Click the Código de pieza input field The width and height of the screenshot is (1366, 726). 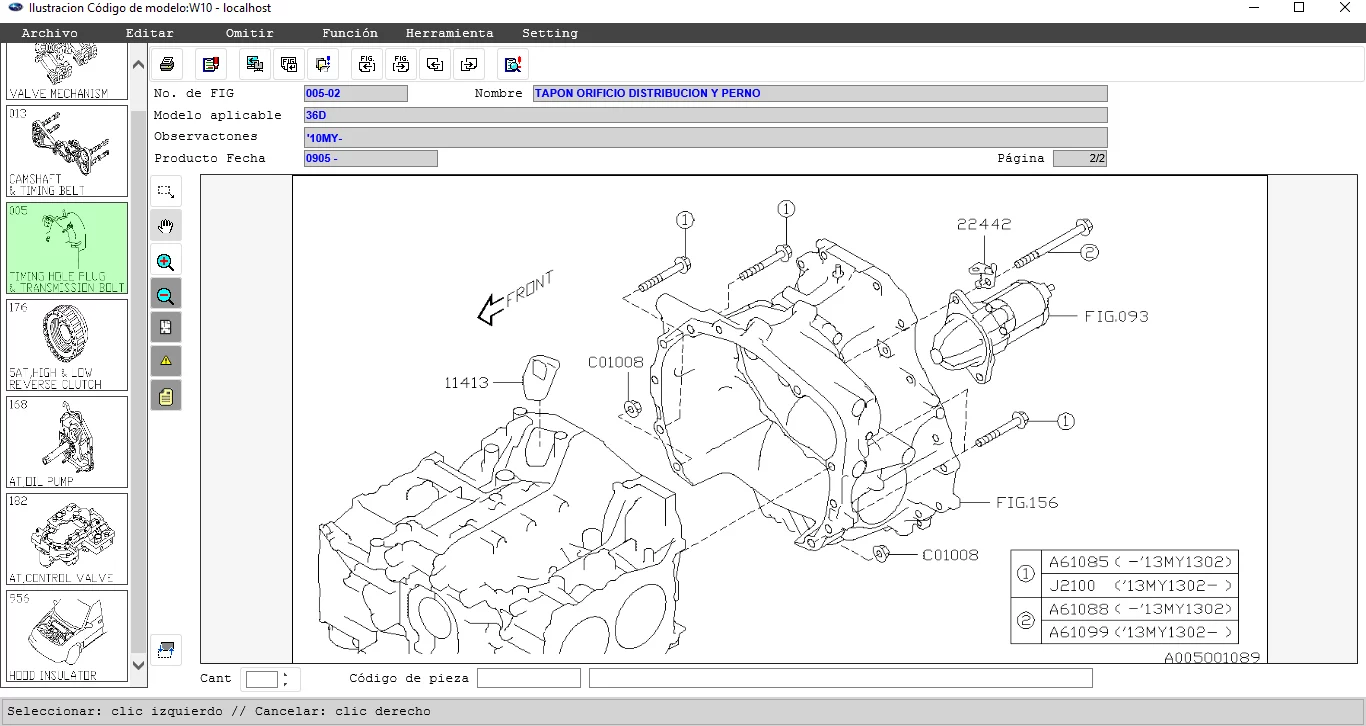pos(528,678)
